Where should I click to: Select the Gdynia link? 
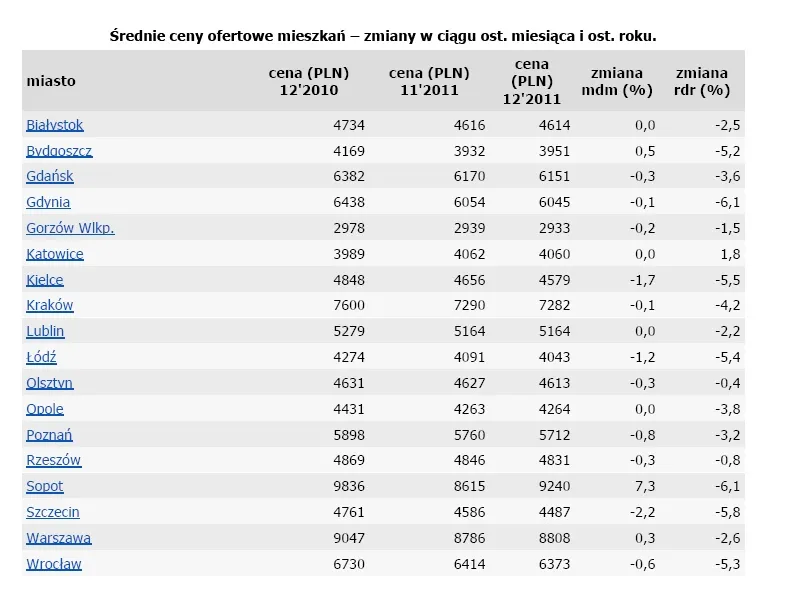click(48, 202)
